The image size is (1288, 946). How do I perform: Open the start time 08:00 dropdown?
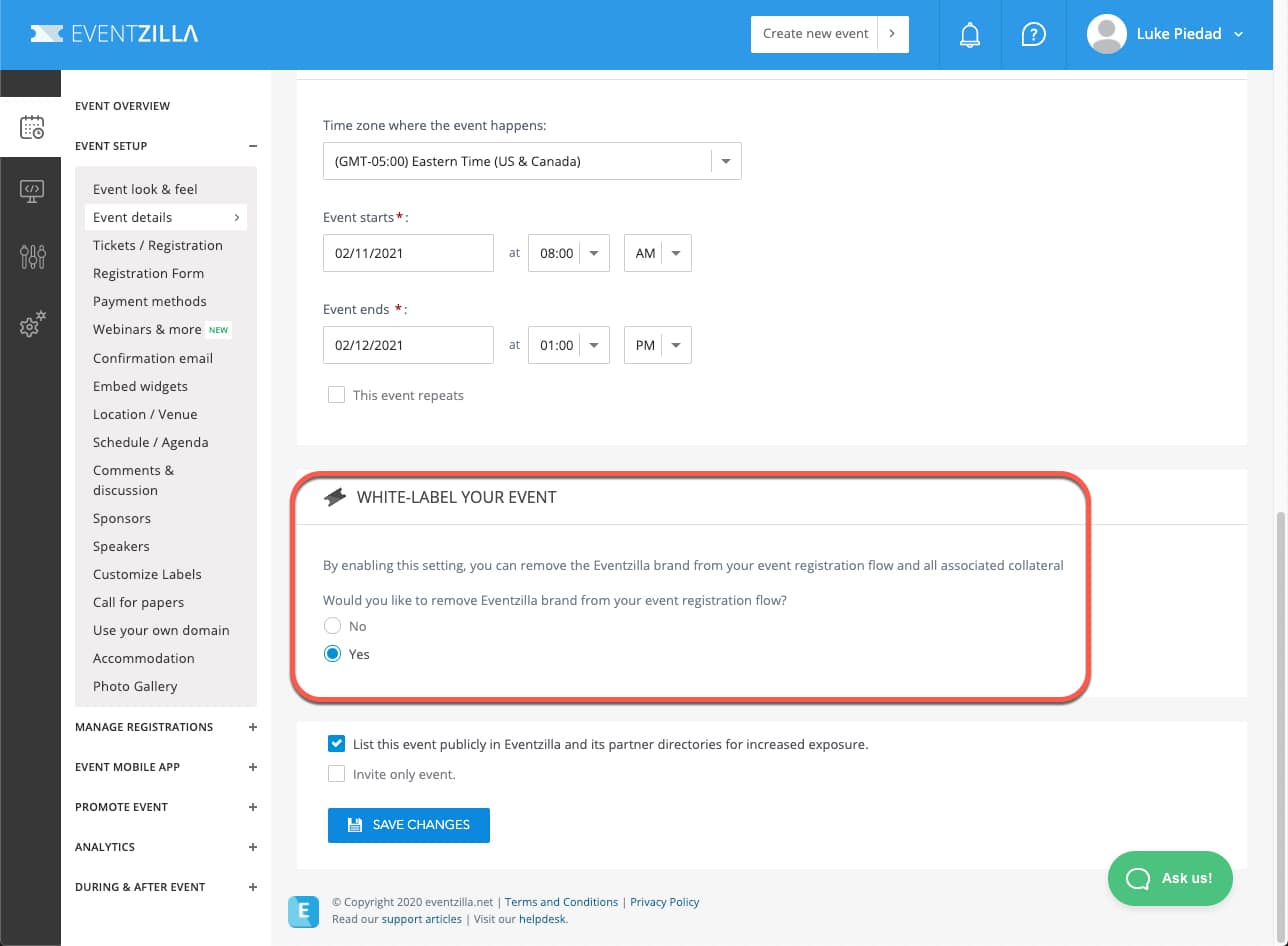568,253
